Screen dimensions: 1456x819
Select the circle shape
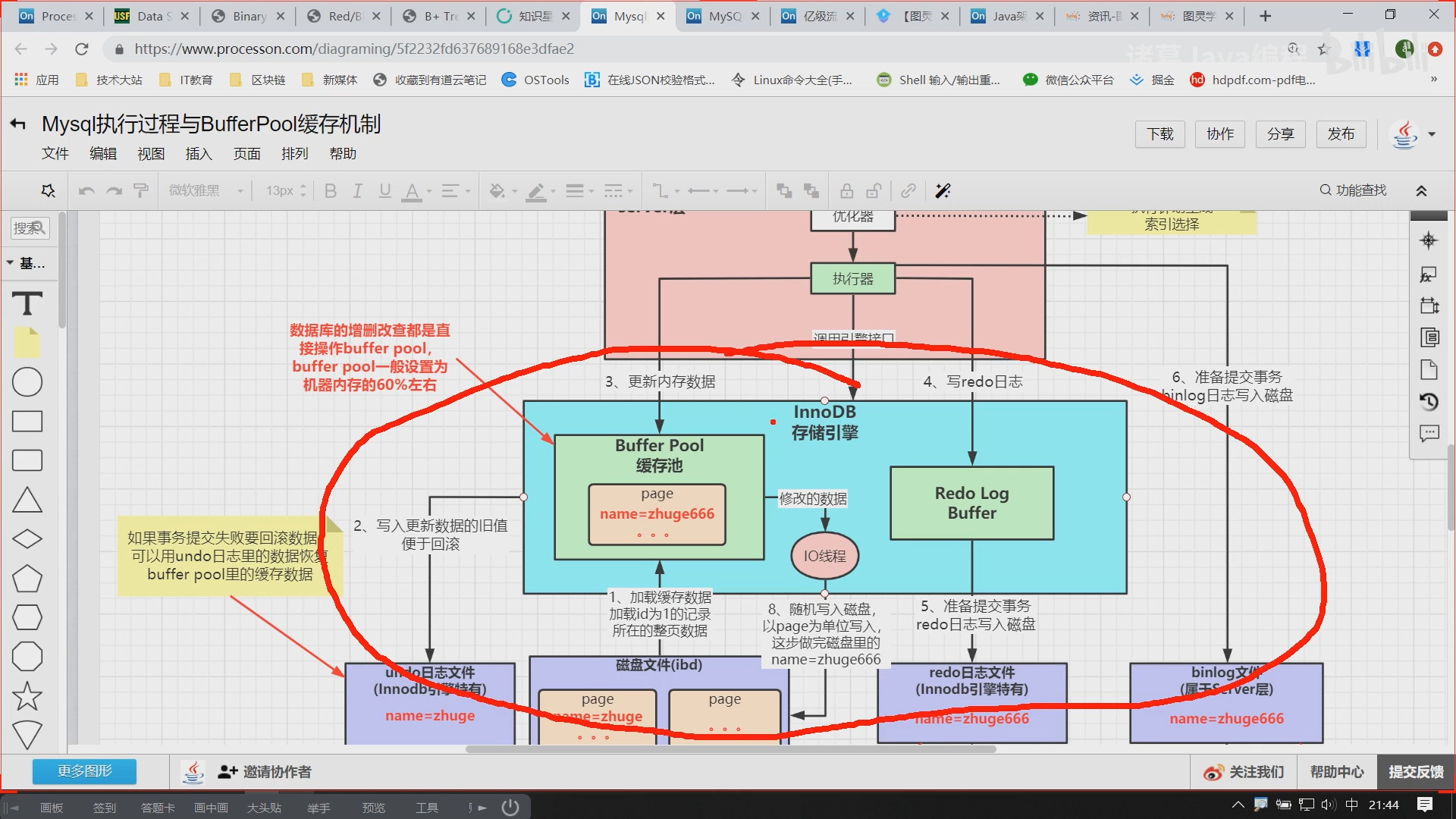[27, 382]
